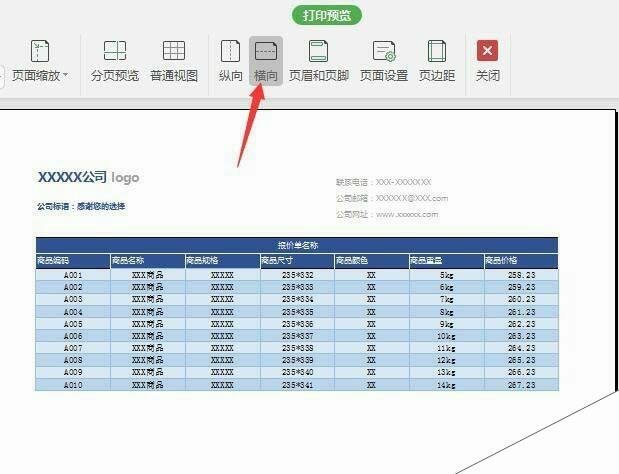Click the XX color cell in row A010

[372, 385]
